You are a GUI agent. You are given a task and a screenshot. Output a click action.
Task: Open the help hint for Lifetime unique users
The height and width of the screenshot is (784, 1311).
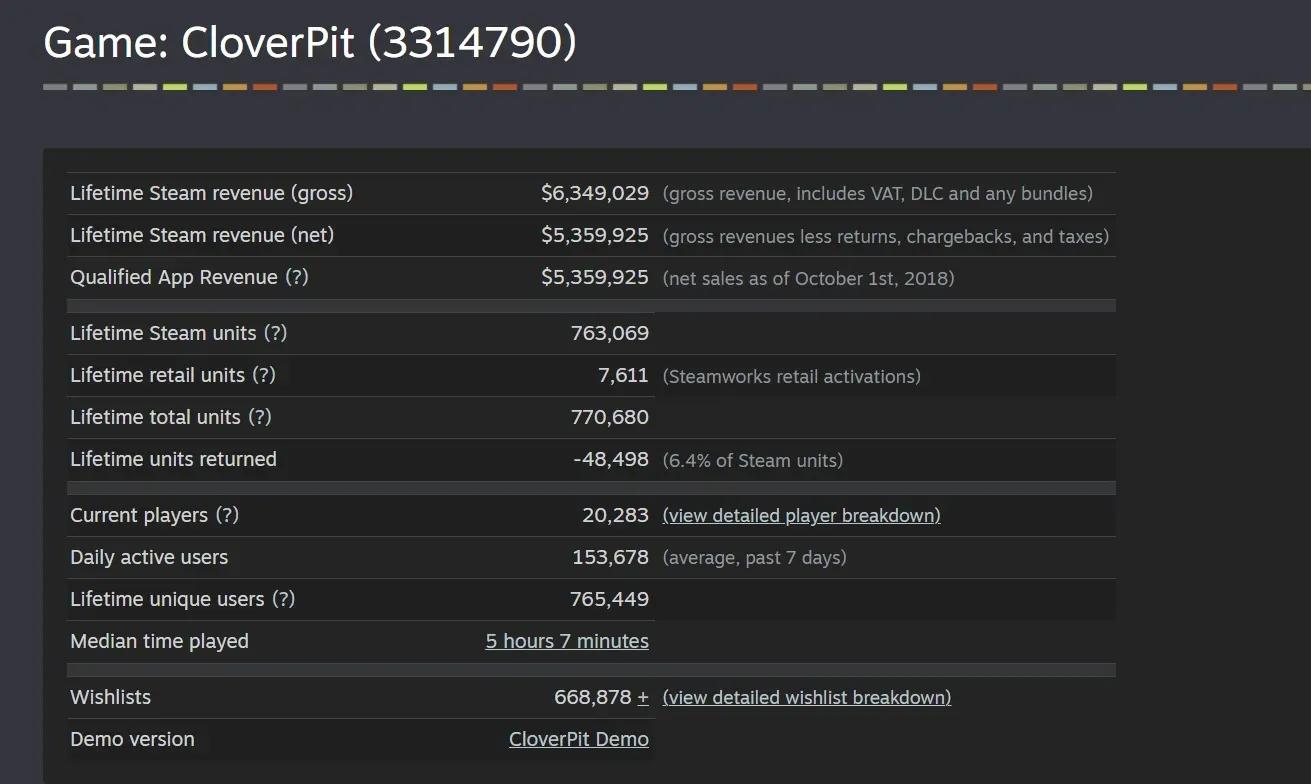[284, 599]
